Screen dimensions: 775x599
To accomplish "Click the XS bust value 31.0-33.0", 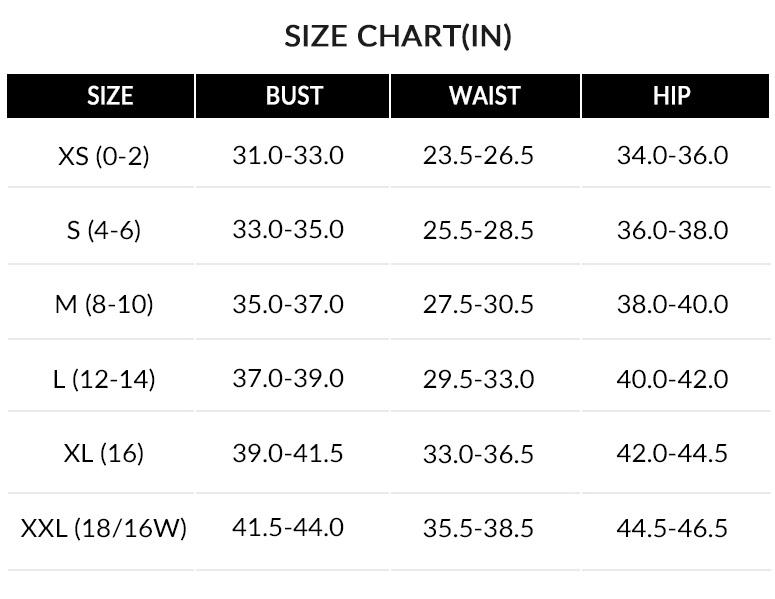I will tap(288, 156).
